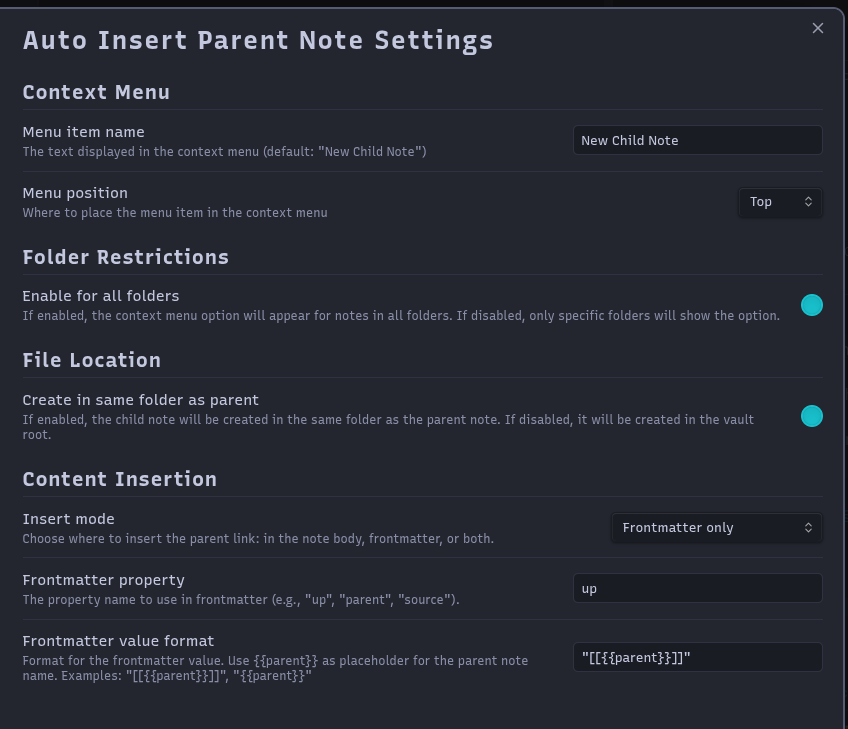Close the Auto Insert Parent Note settings
This screenshot has height=729, width=848.
point(818,28)
